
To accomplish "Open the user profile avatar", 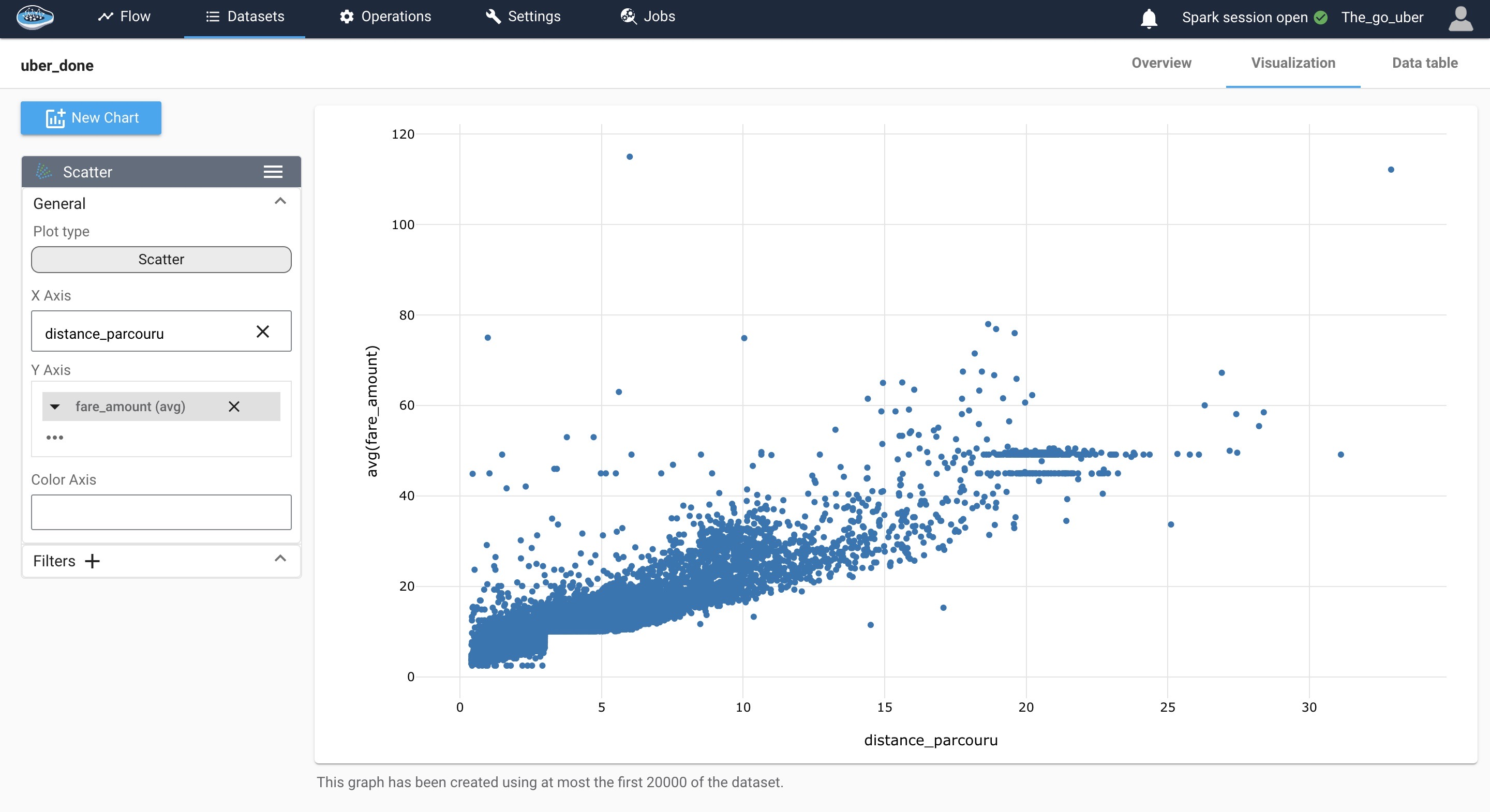I will click(1460, 18).
